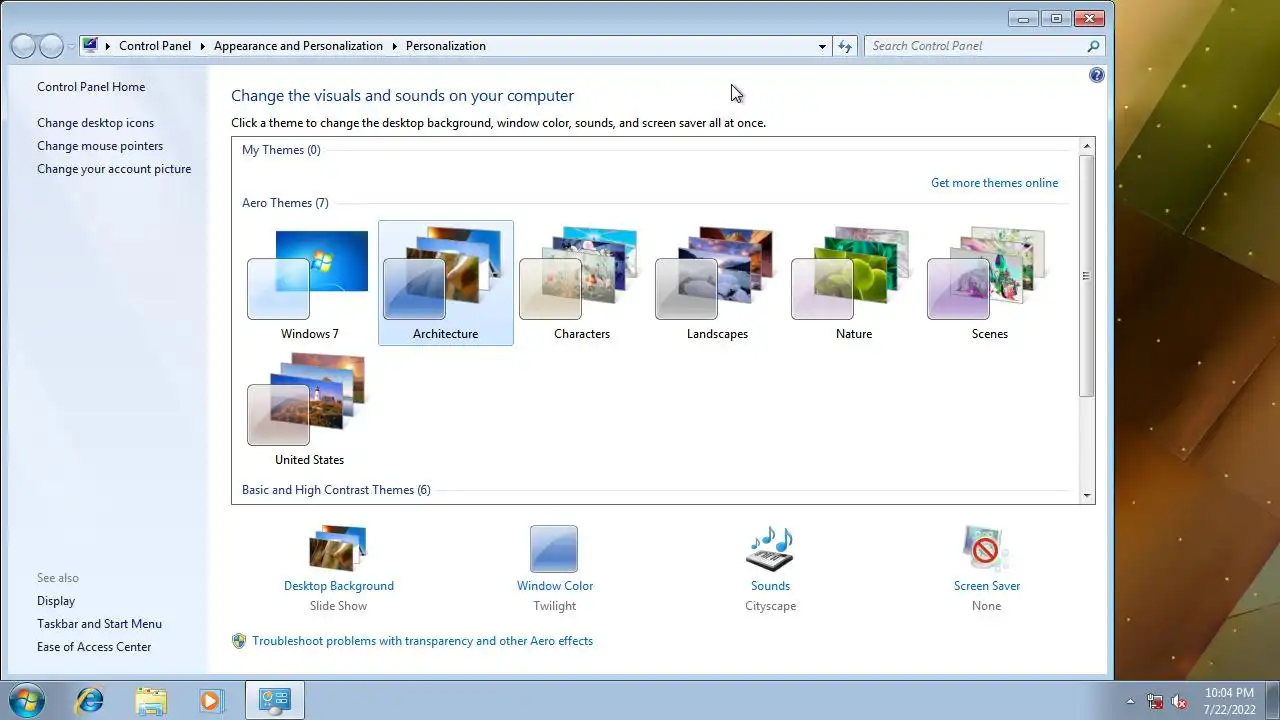Click the Refresh button in address bar

click(x=845, y=46)
